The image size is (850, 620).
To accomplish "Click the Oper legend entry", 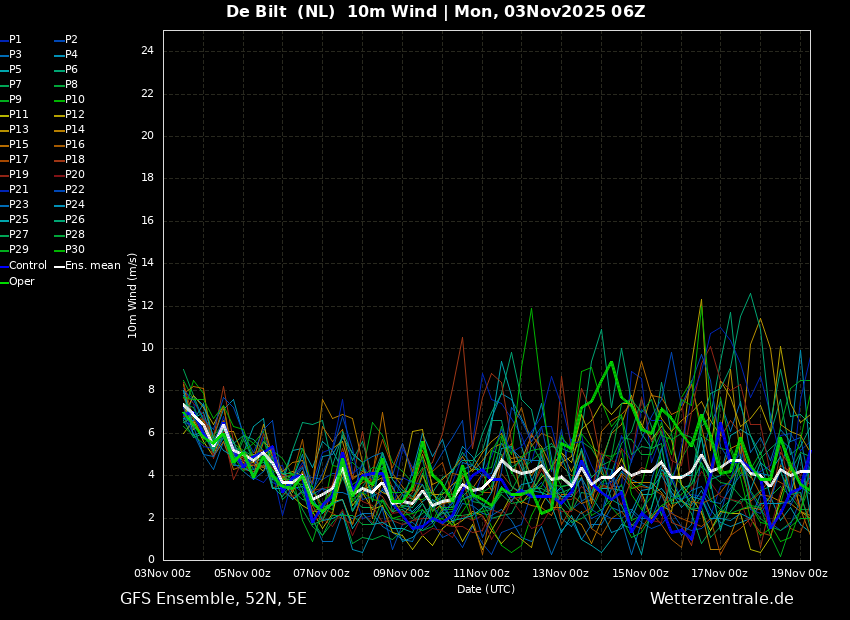I will coord(21,282).
